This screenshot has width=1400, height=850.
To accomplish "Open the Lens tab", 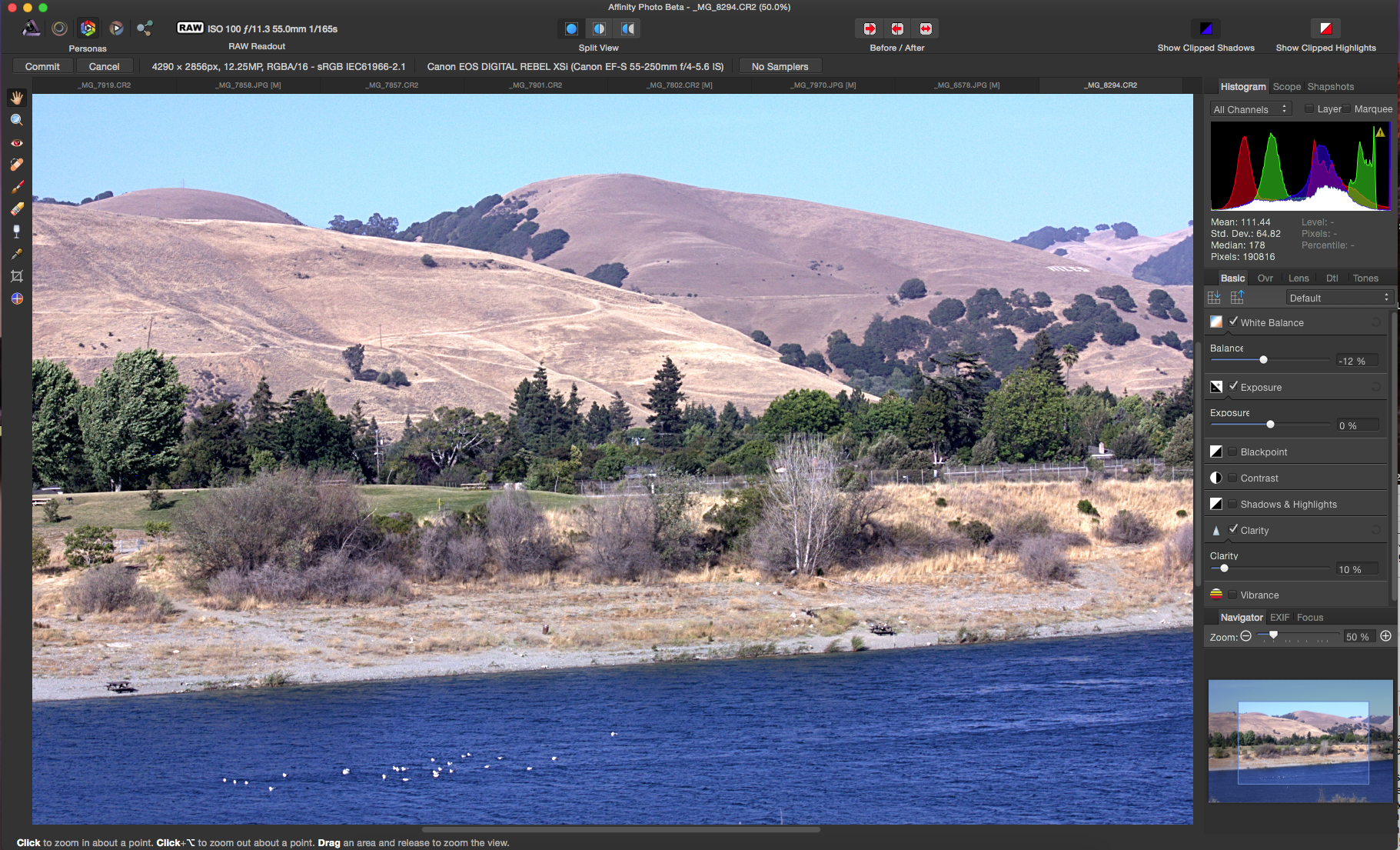I will tap(1299, 278).
